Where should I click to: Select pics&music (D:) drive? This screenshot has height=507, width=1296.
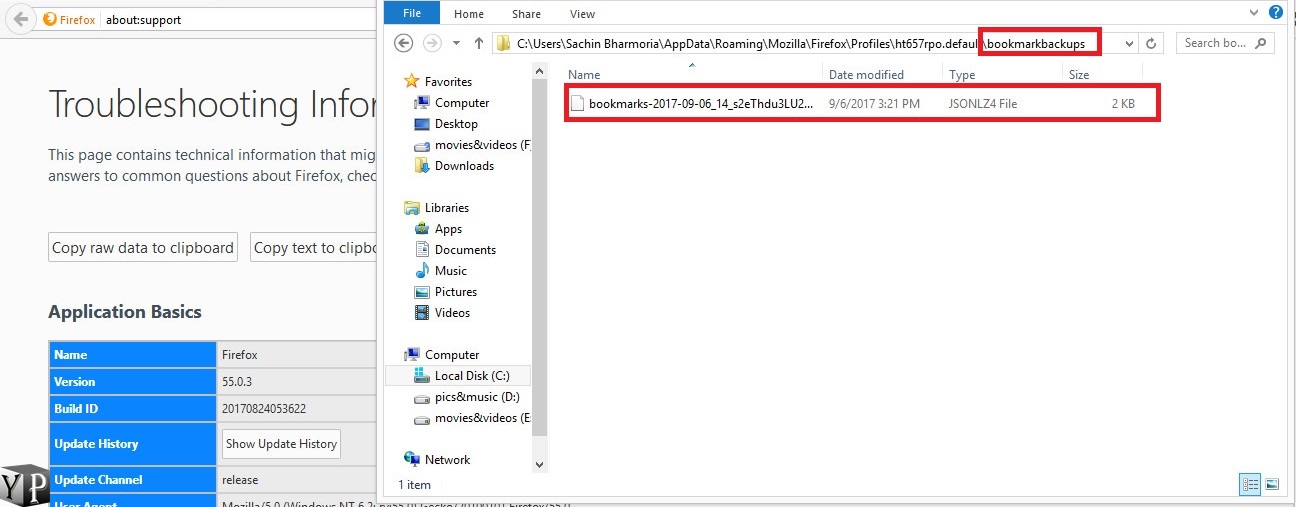click(x=477, y=397)
